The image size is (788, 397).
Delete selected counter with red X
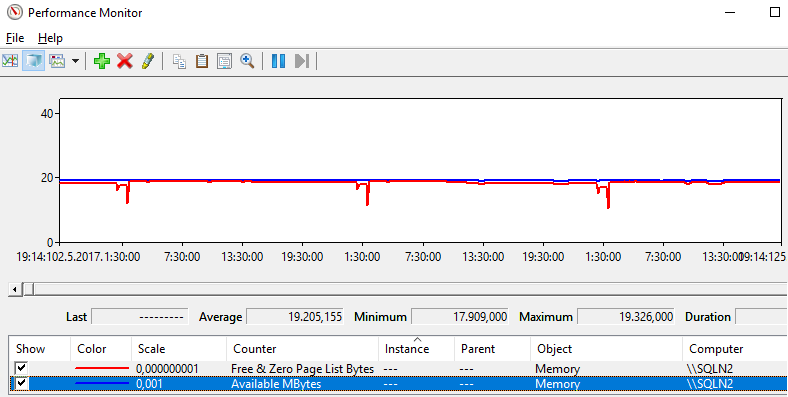coord(125,61)
